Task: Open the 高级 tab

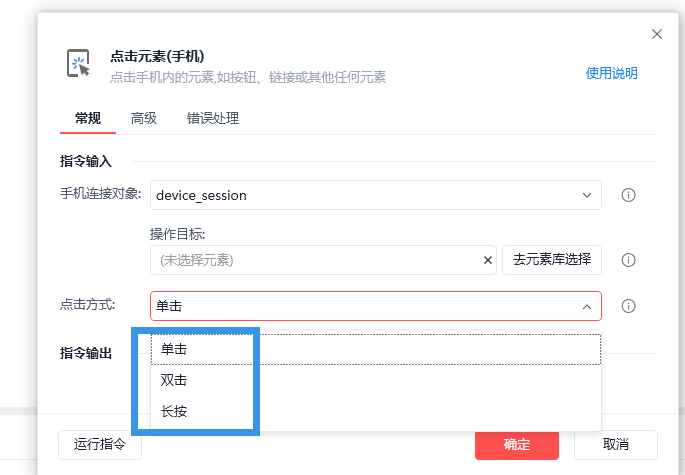Action: tap(144, 118)
